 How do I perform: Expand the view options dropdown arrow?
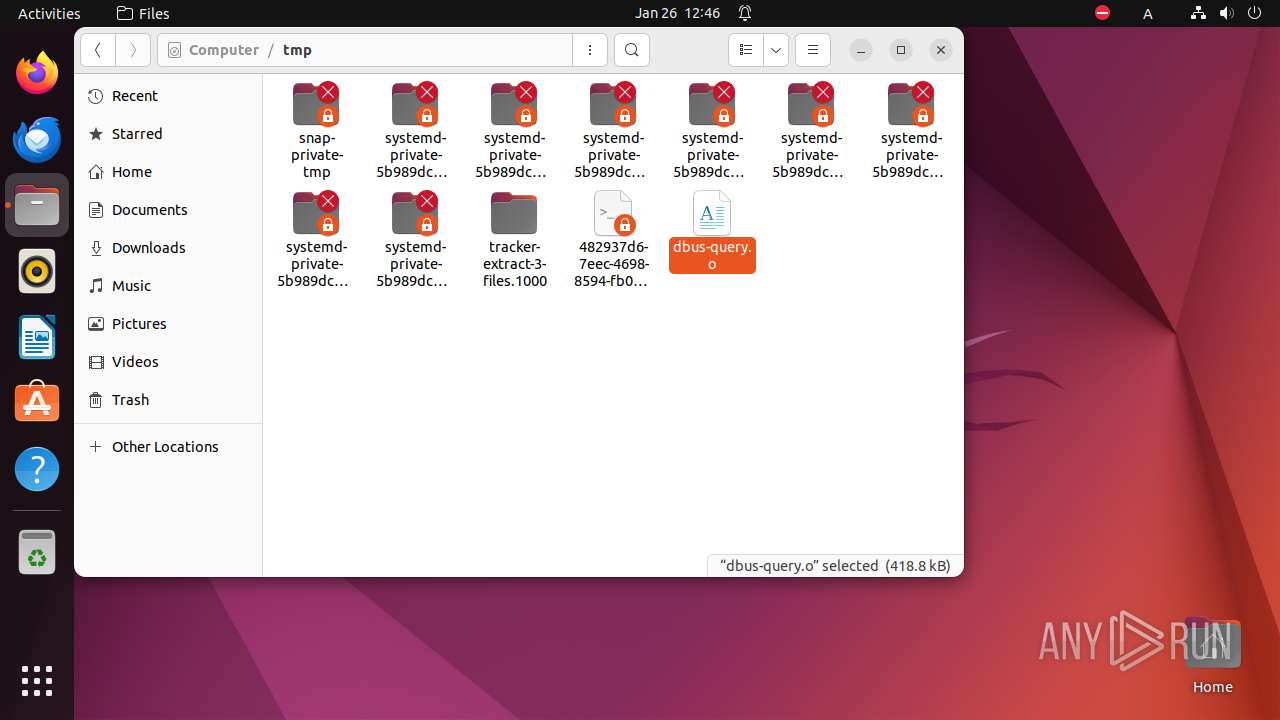click(x=776, y=50)
